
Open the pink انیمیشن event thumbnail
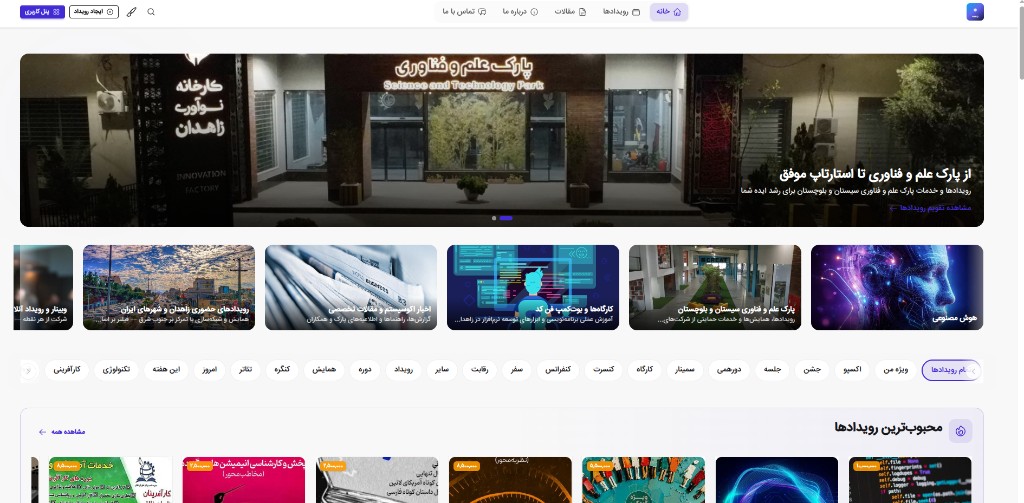point(244,480)
